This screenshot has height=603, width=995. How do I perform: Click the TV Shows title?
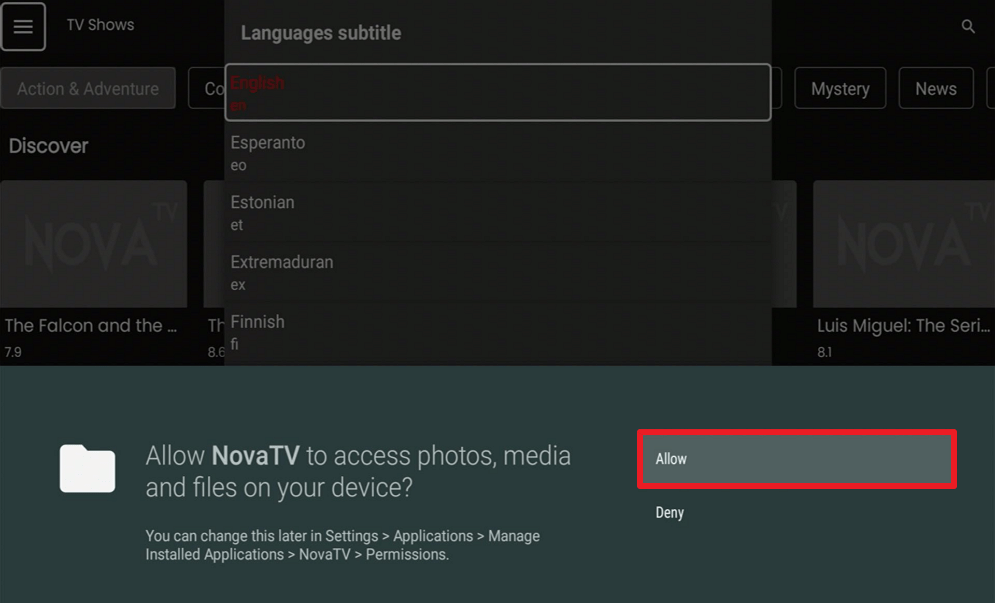coord(100,25)
